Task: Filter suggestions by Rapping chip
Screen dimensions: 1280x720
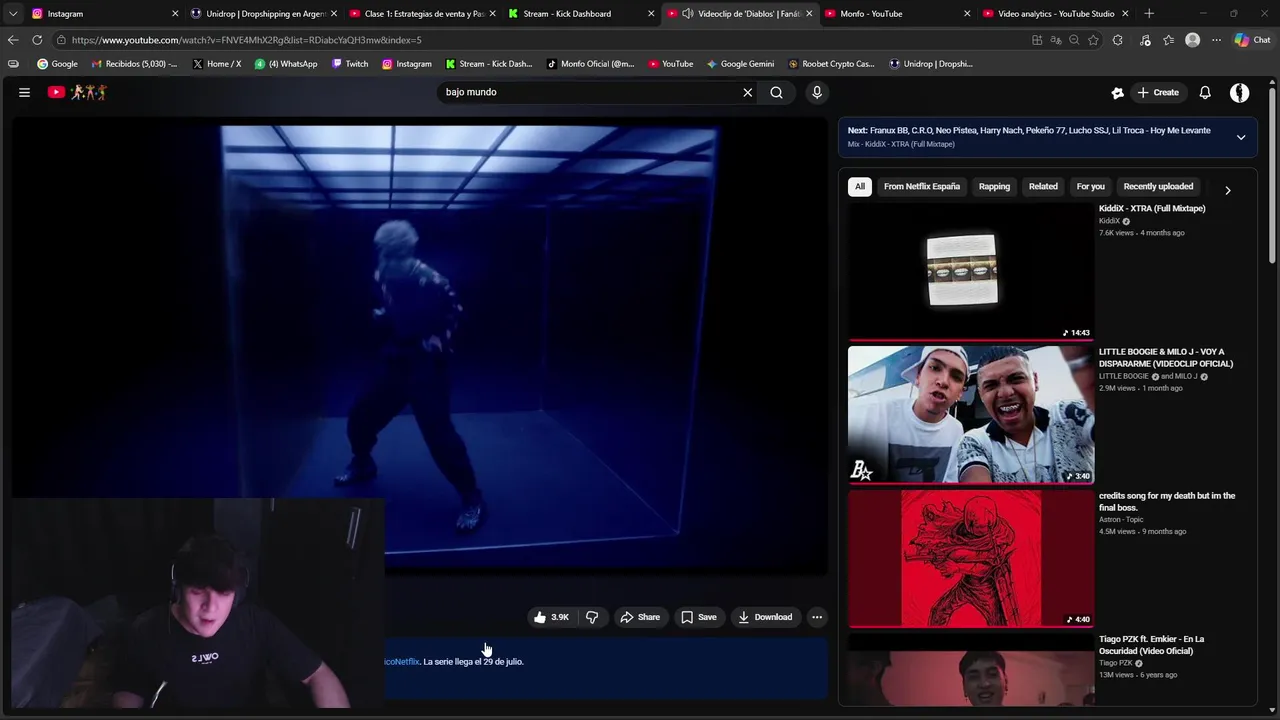Action: tap(994, 186)
